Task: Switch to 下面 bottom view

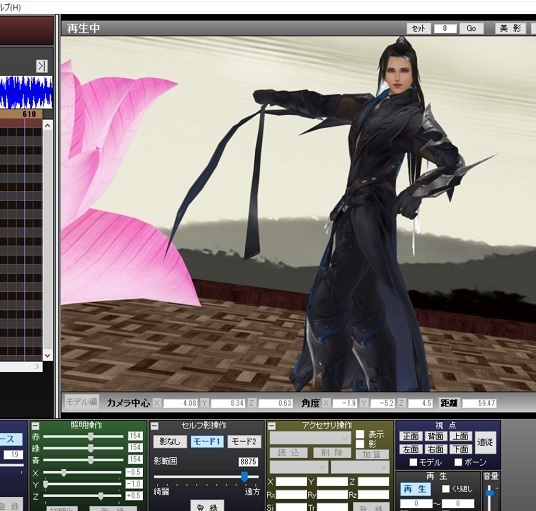Action: pyautogui.click(x=460, y=449)
